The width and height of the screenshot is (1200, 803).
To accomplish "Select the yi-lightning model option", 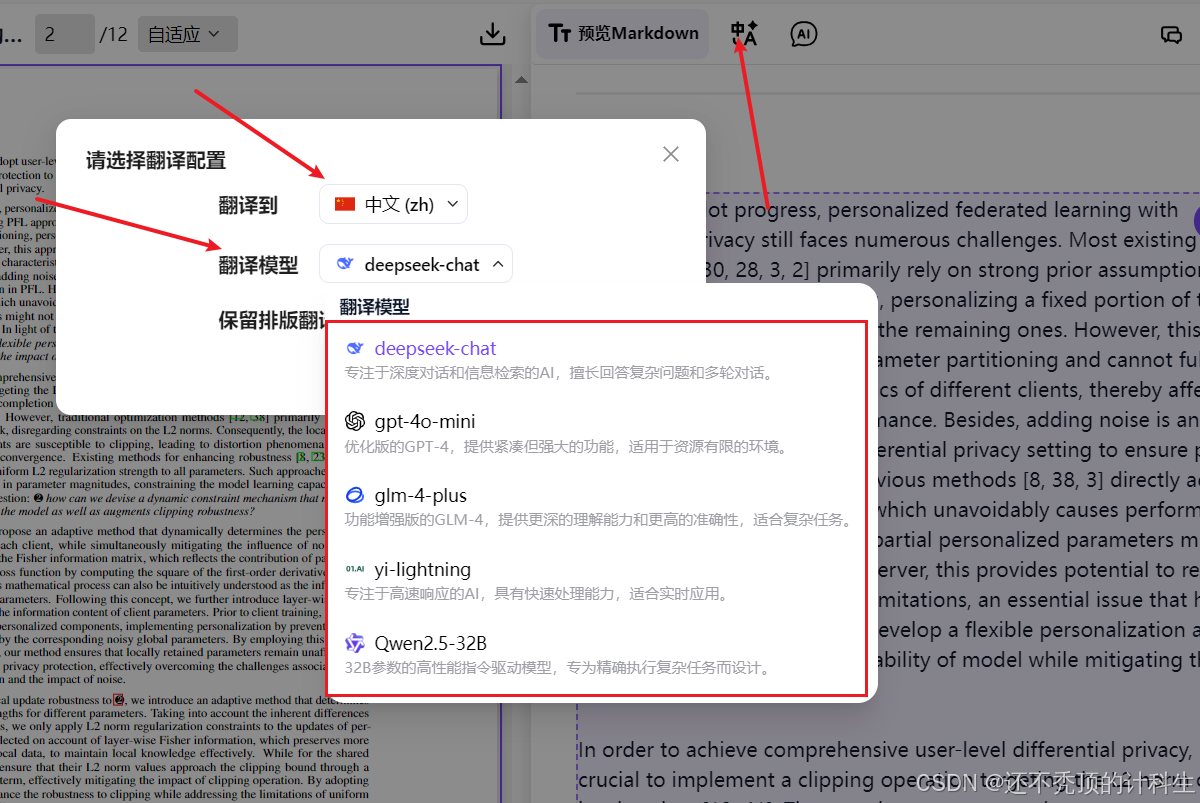I will coord(596,581).
